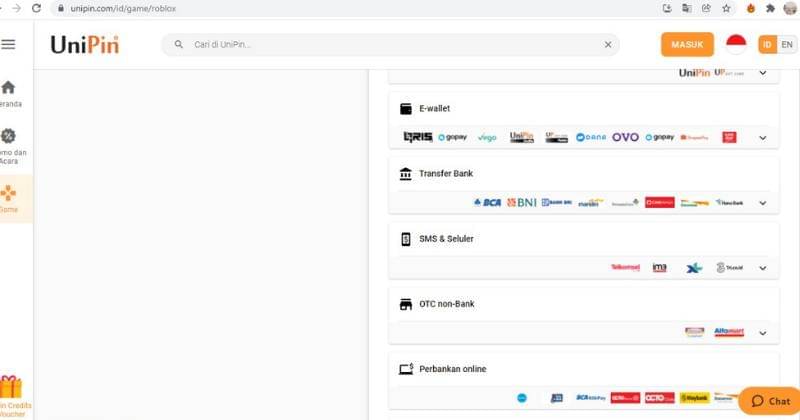Expand the OTC non-Bank section

click(x=762, y=333)
